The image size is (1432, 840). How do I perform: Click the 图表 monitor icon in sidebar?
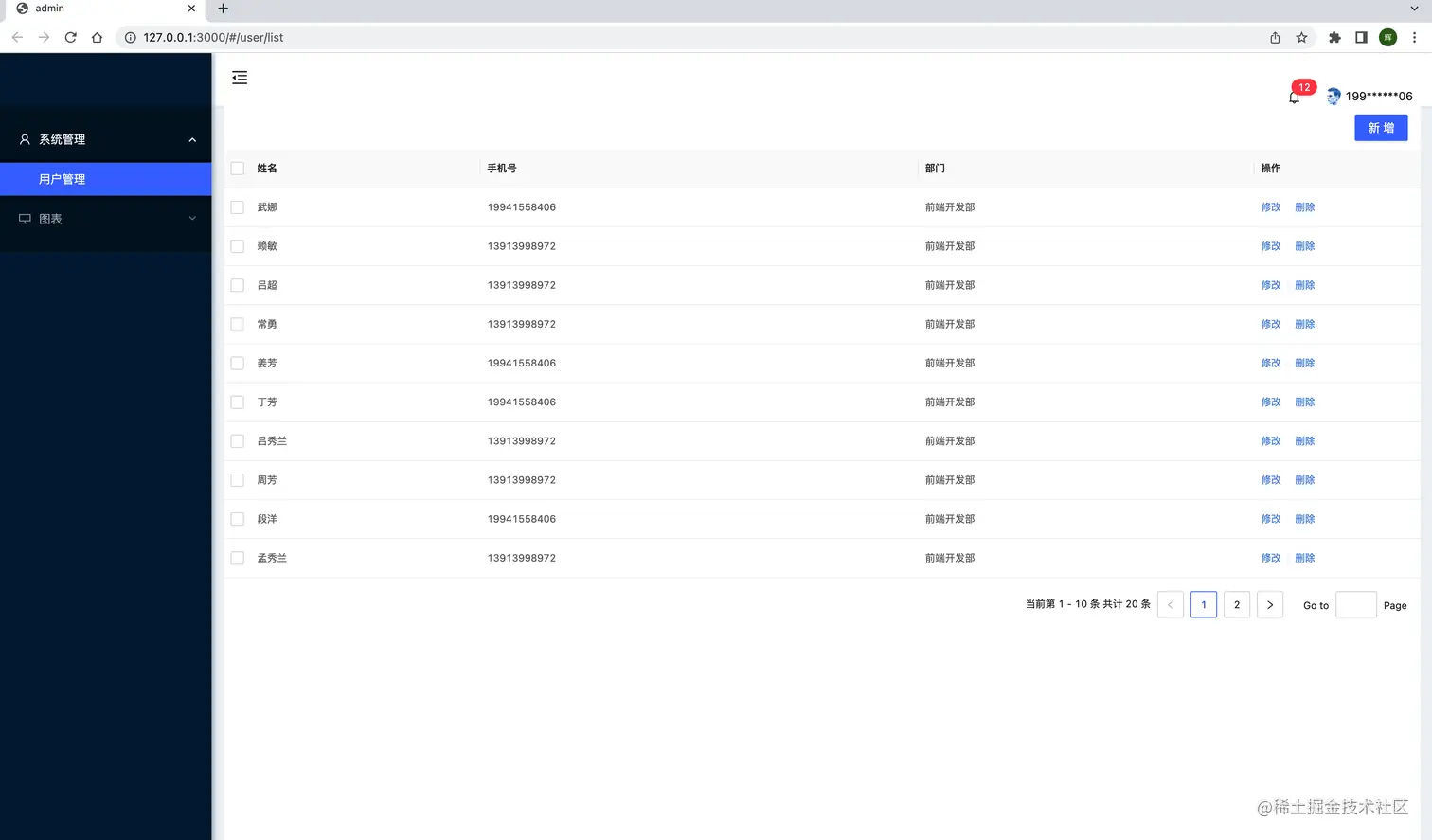25,219
